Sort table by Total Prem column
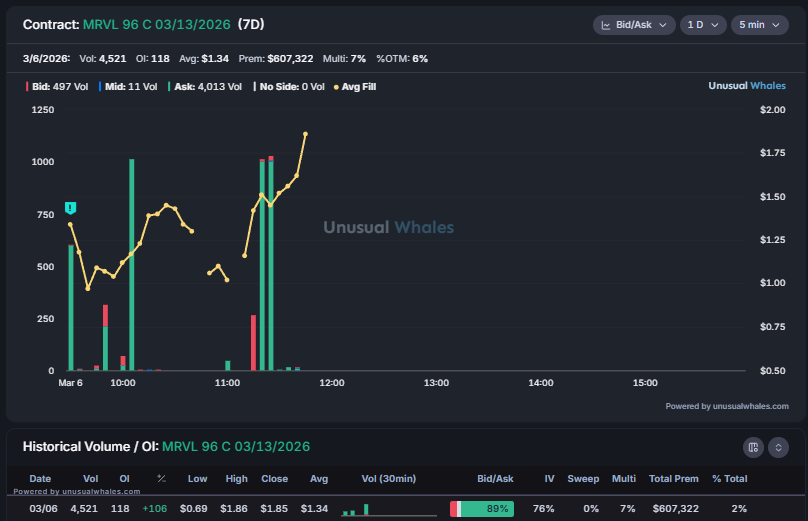The width and height of the screenshot is (808, 521). point(674,478)
